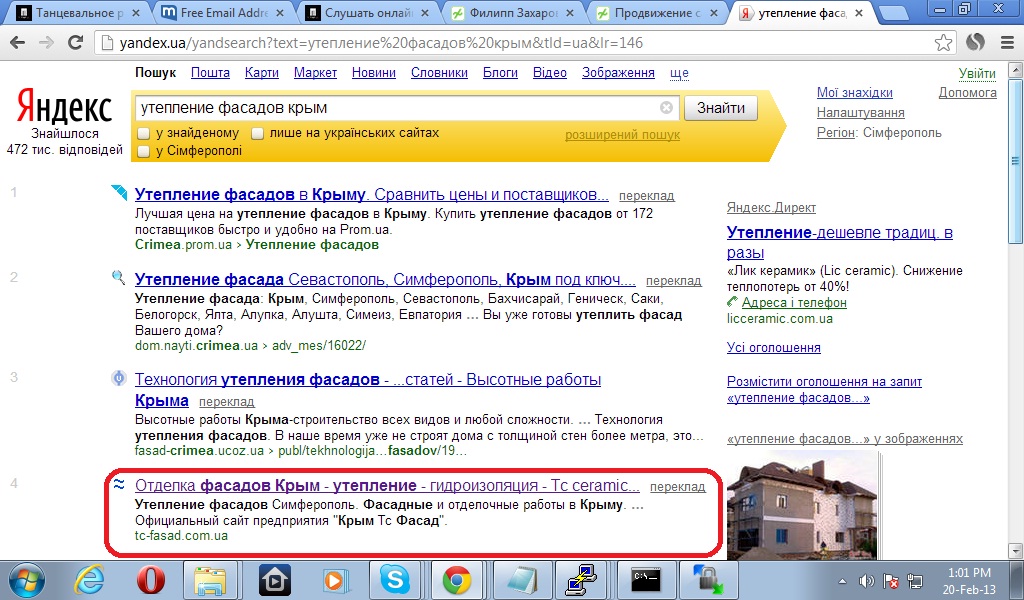Switch to 'Free Email Addre' tab

222,13
